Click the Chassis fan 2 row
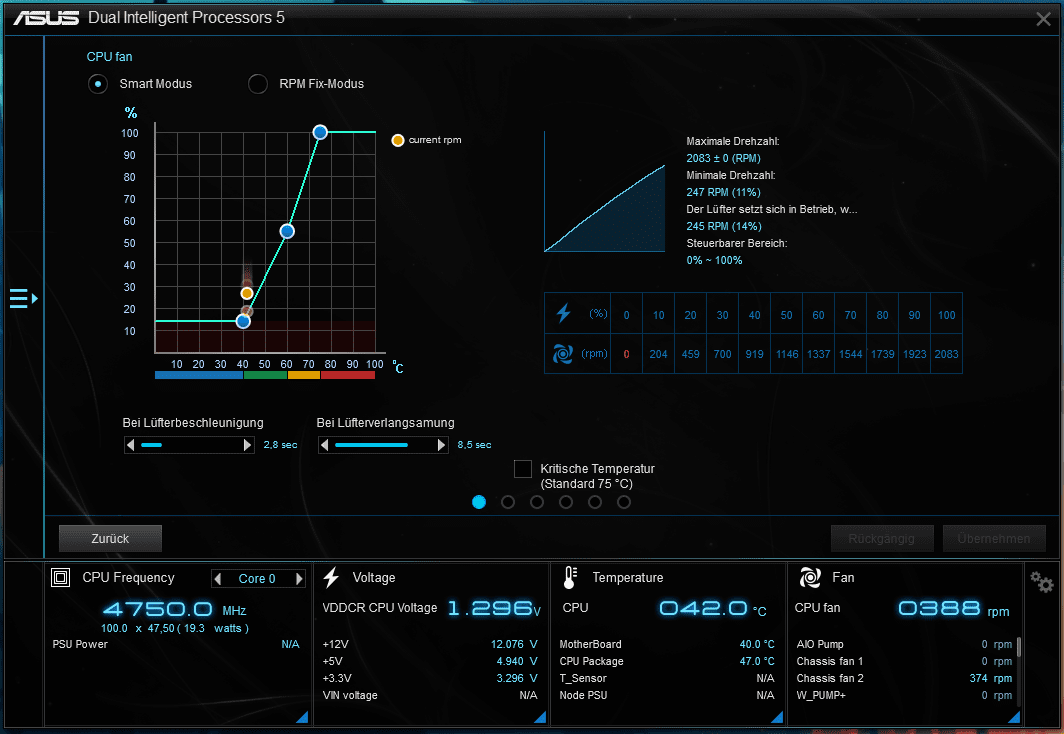Screen dimensions: 1064x734 [904, 678]
